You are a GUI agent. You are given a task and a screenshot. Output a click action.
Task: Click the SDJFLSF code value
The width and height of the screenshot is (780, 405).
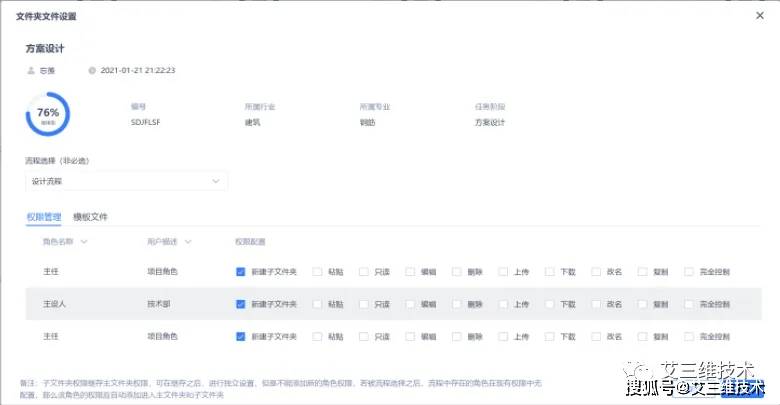[146, 122]
